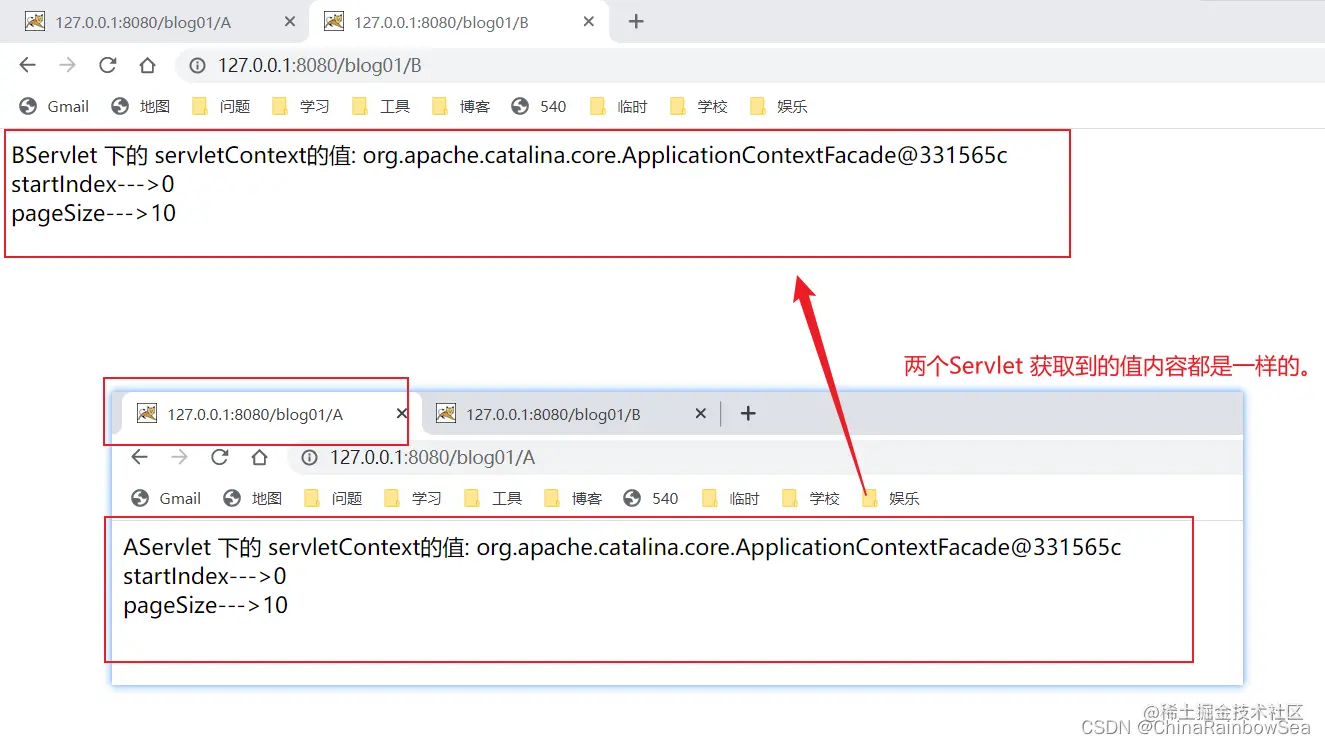Image resolution: width=1325 pixels, height=744 pixels.
Task: Open 学校 bookmark folder in top window
Action: point(698,106)
